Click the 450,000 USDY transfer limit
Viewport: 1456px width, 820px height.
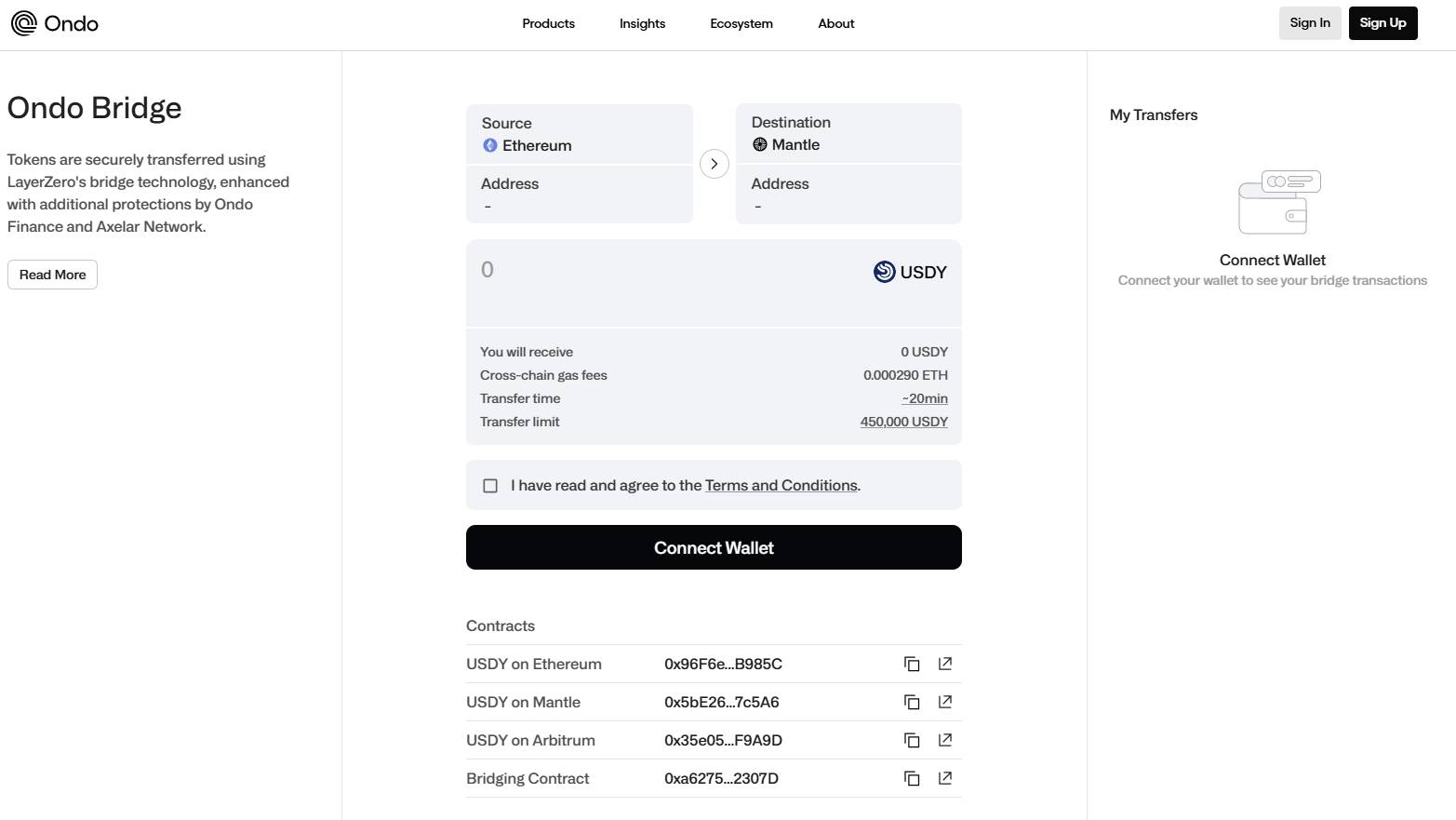904,422
